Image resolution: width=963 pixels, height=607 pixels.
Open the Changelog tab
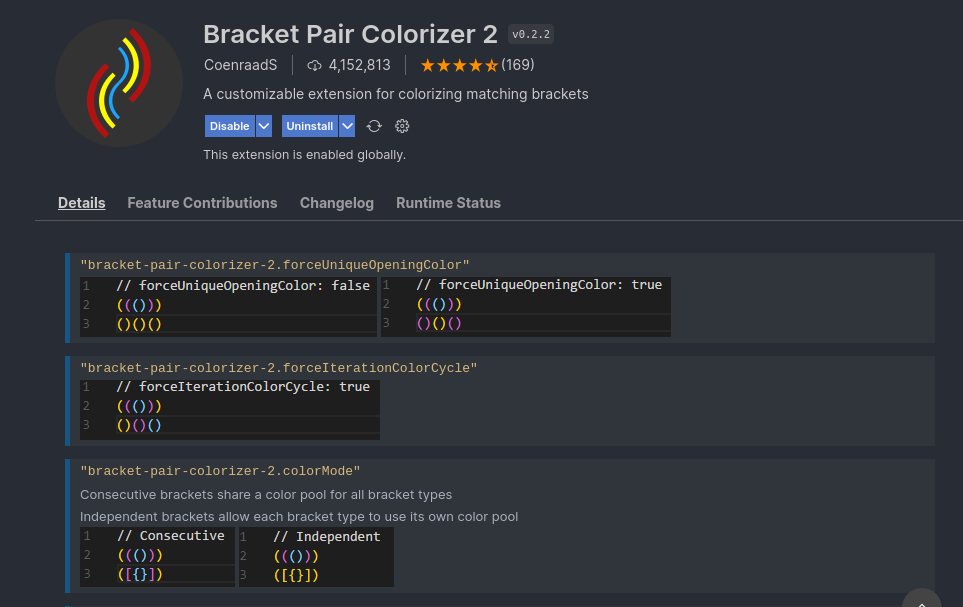336,203
